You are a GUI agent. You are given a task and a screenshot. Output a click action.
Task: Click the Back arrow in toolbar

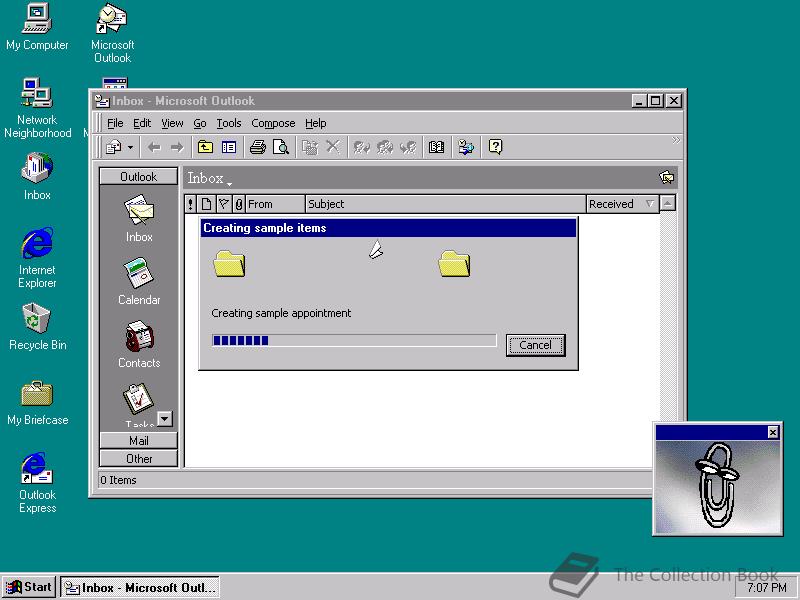(154, 148)
